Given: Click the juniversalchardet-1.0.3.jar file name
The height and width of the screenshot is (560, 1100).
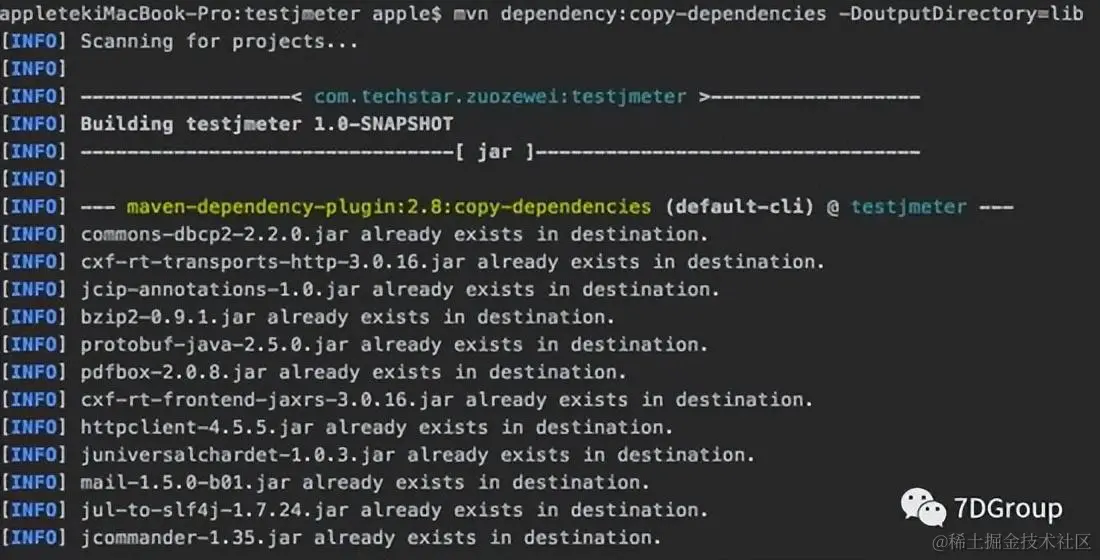Looking at the screenshot, I should point(238,455).
